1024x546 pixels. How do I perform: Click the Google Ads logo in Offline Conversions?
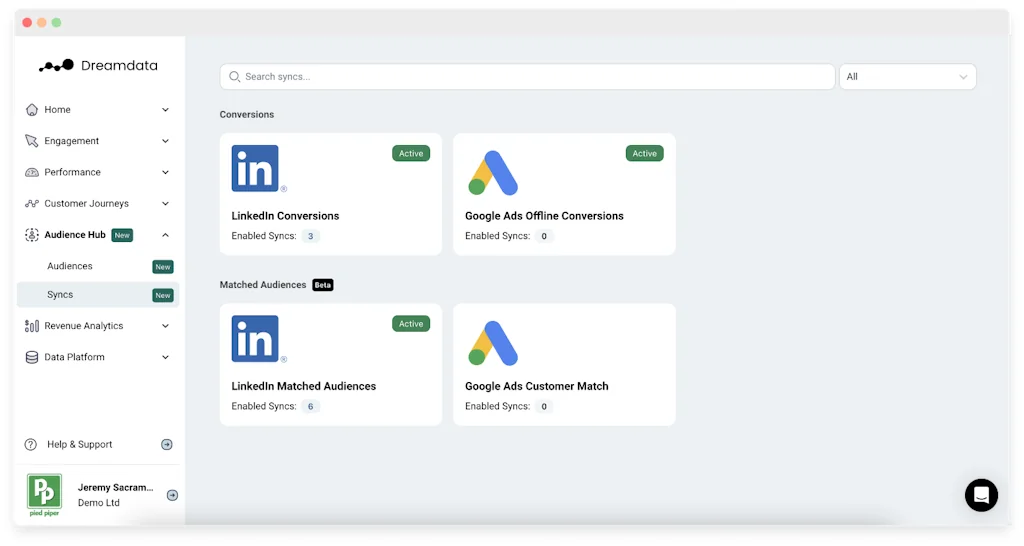click(493, 172)
